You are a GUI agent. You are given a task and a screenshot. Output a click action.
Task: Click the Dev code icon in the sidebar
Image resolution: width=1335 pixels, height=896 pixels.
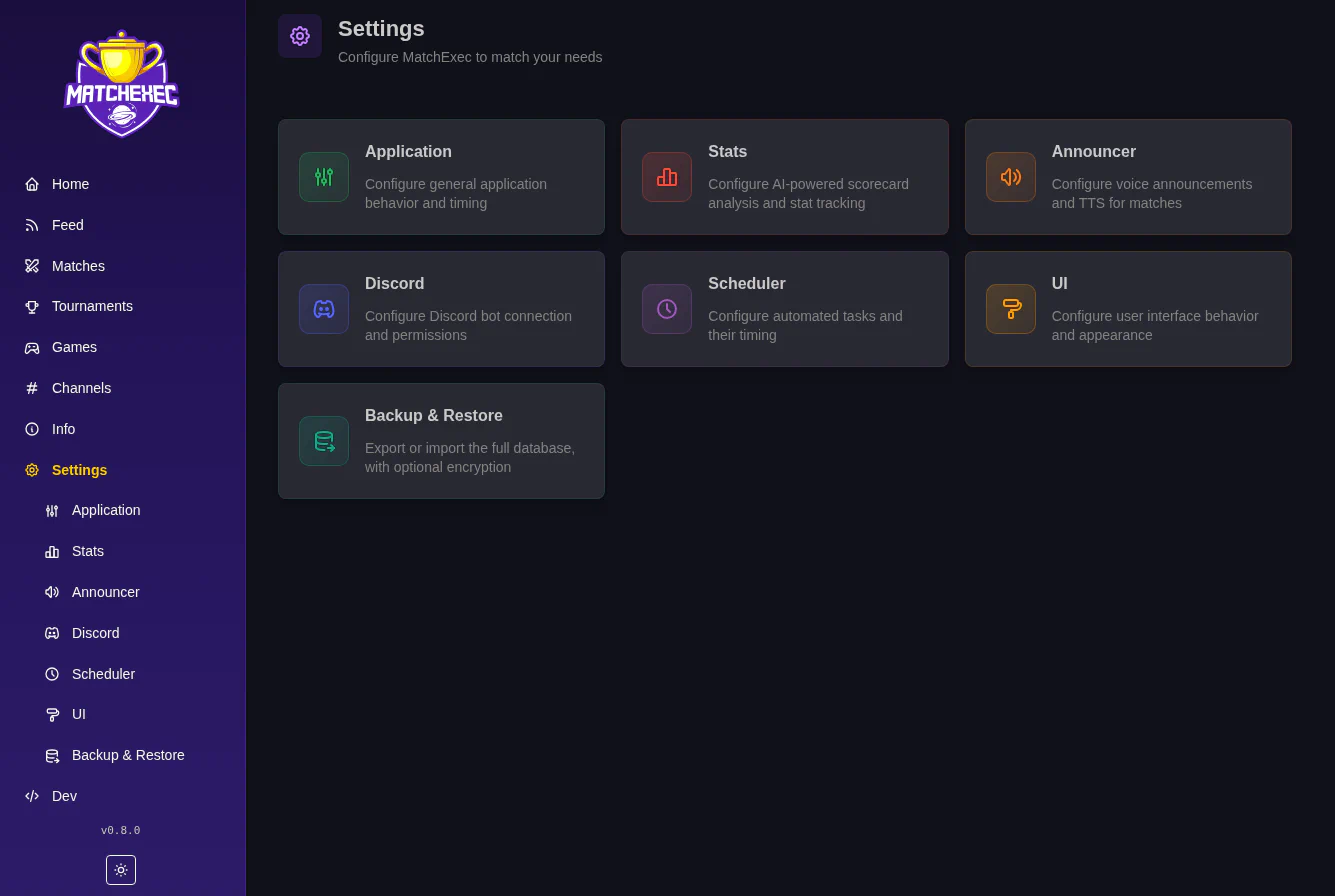32,796
